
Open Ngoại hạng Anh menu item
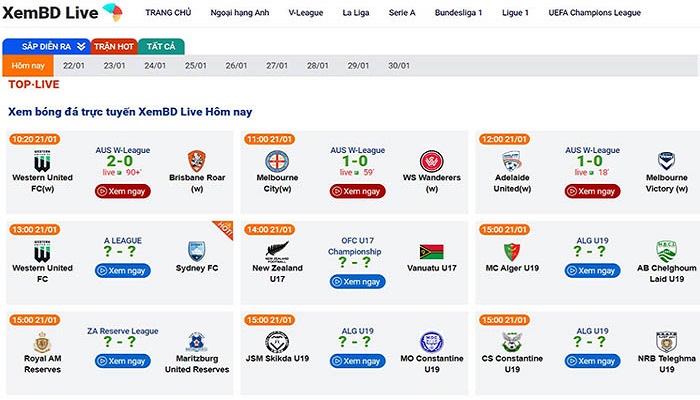point(240,12)
